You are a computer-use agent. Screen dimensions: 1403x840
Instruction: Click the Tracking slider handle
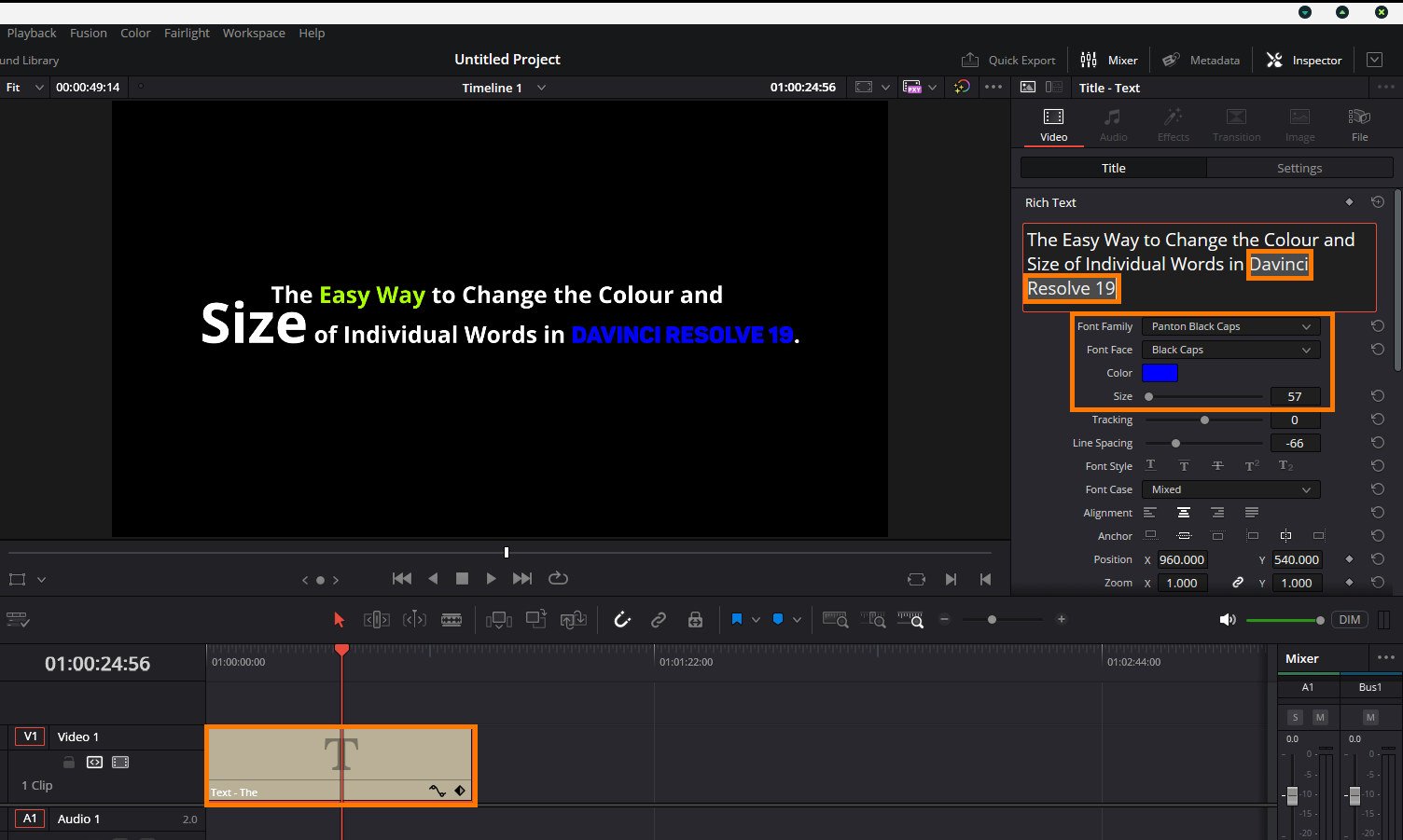pos(1204,420)
